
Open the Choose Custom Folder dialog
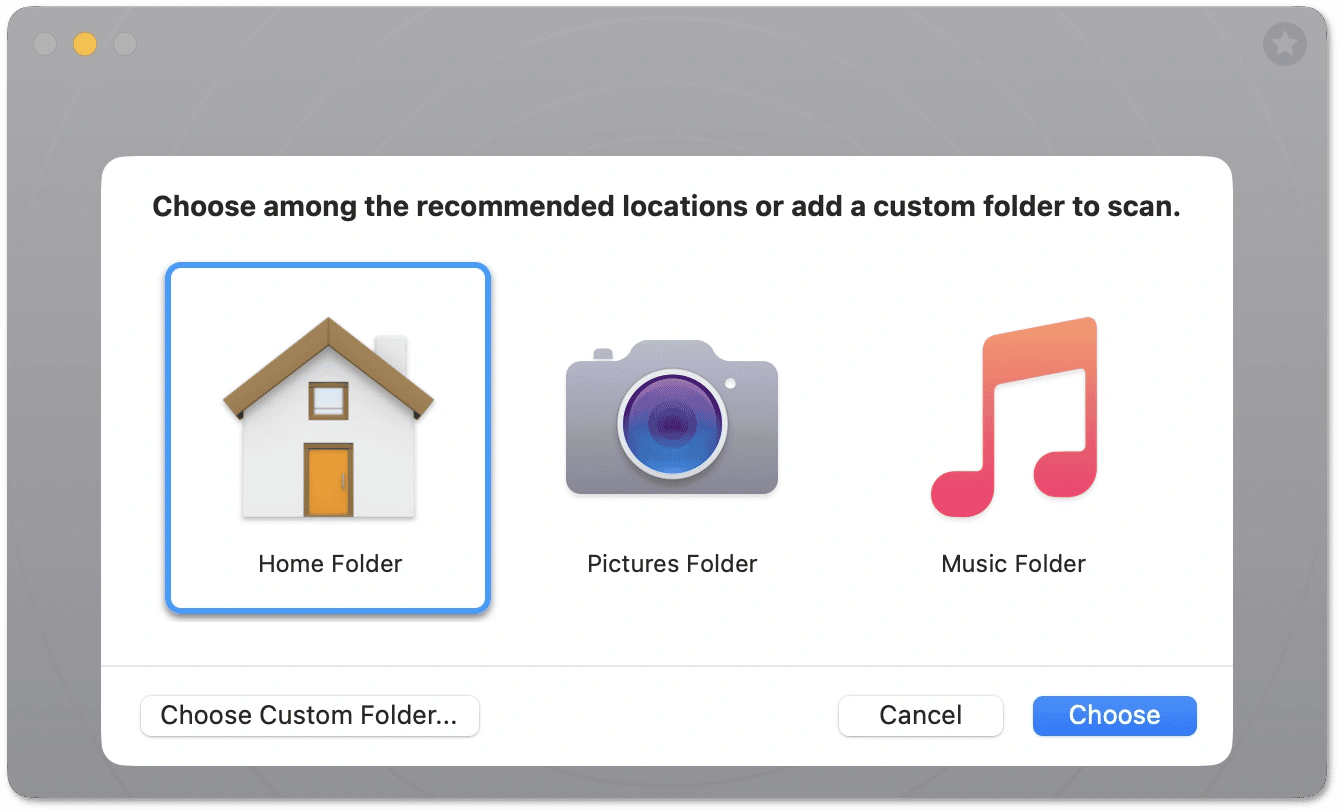[x=309, y=715]
